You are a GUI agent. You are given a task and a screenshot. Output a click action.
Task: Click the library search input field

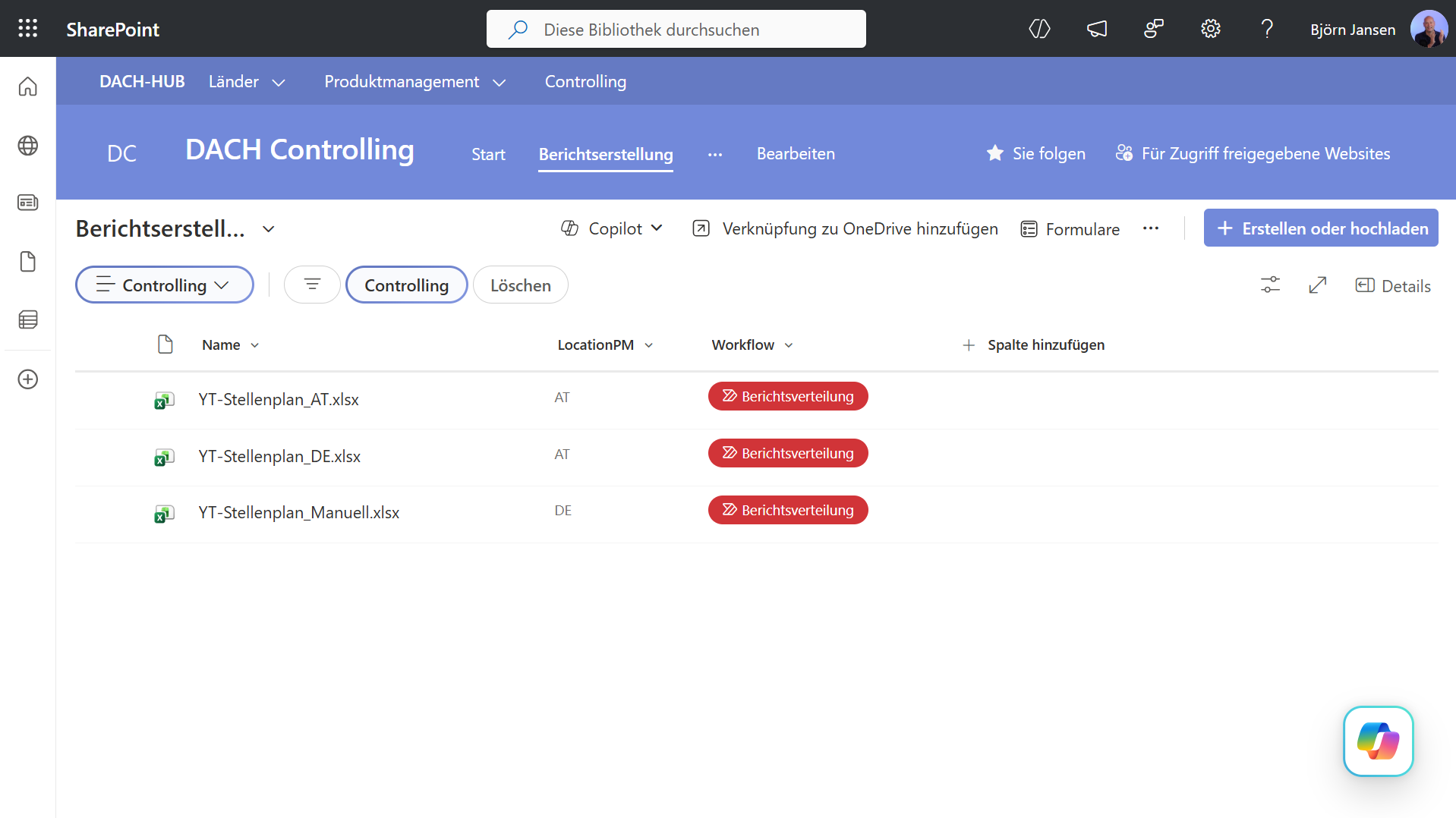(676, 29)
